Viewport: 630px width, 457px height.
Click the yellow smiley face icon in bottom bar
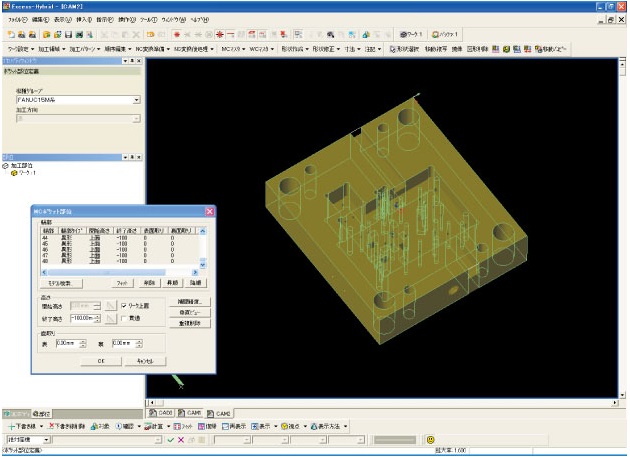[x=431, y=439]
